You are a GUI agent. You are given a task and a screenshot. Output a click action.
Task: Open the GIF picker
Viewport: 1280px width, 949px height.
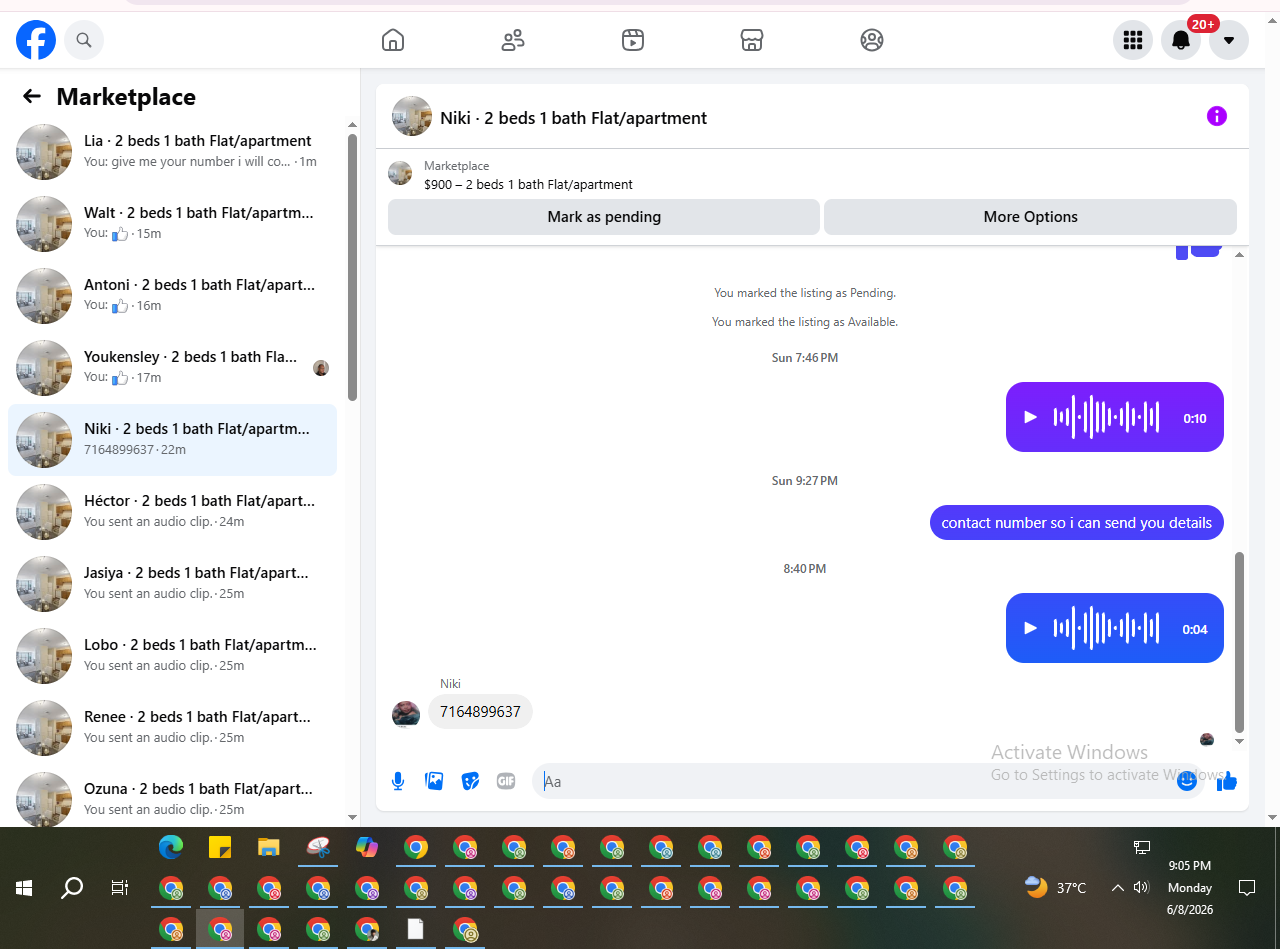pos(506,781)
